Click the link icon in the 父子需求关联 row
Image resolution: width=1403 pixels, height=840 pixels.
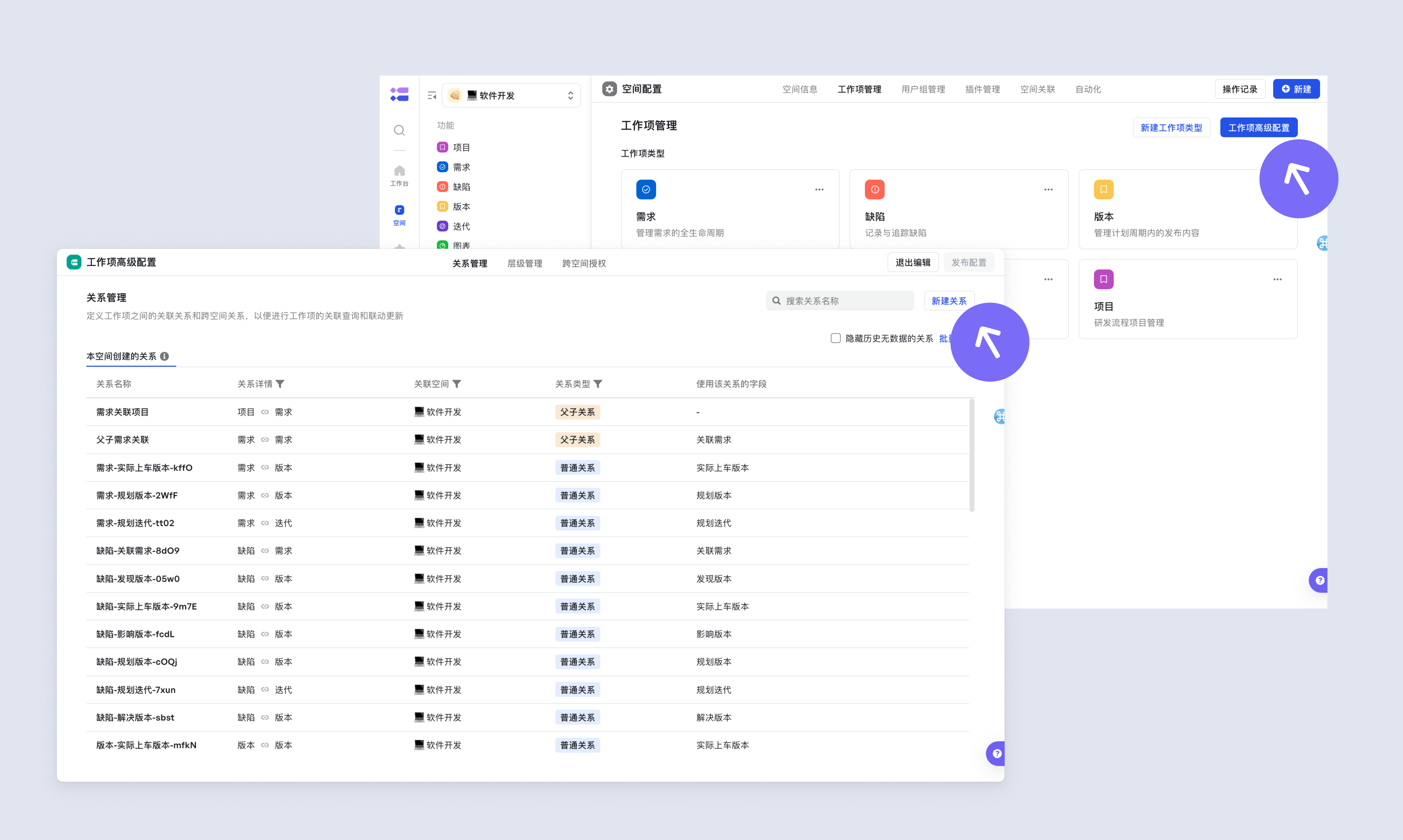[x=265, y=440]
